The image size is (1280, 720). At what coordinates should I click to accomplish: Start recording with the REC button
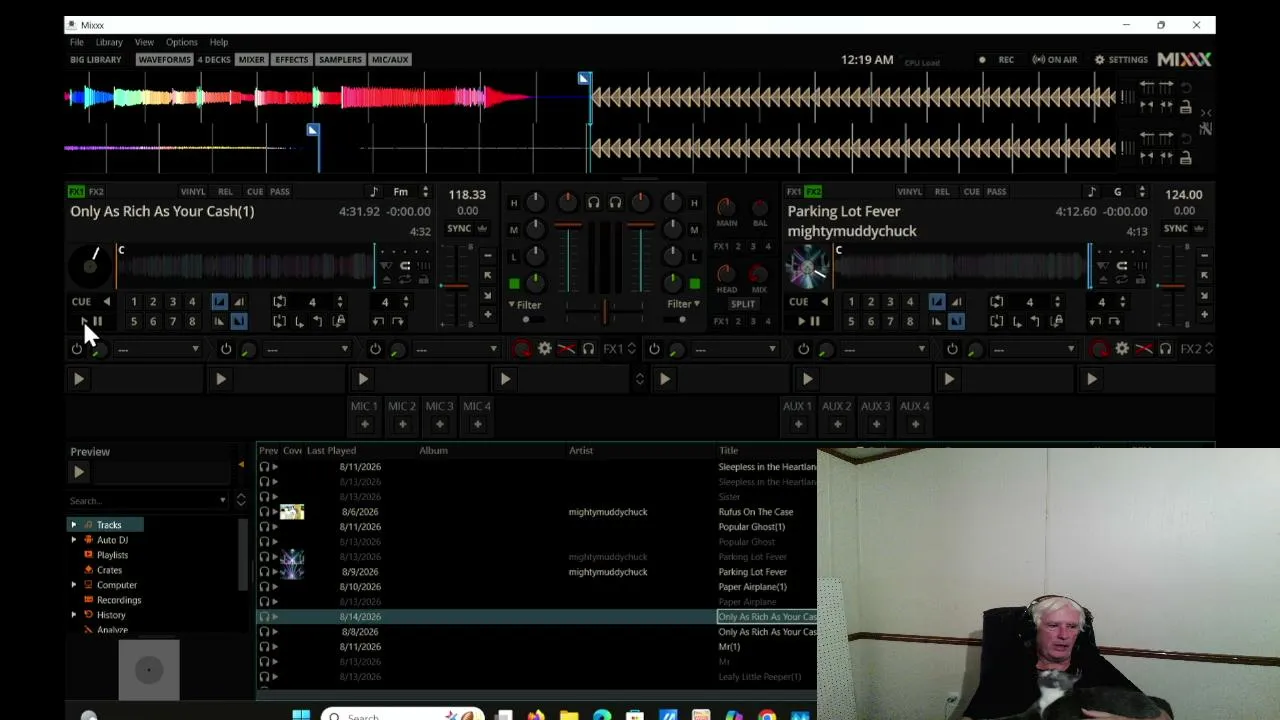[x=998, y=60]
